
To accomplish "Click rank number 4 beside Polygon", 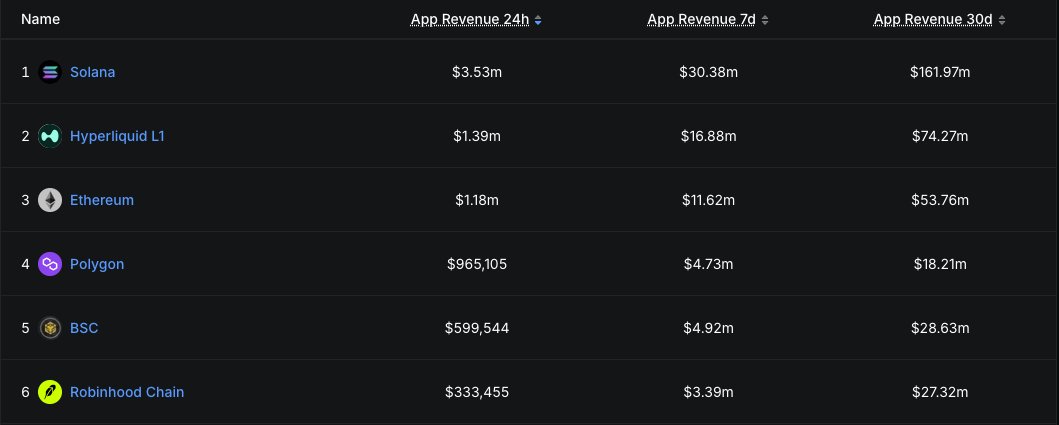I will click(x=26, y=264).
